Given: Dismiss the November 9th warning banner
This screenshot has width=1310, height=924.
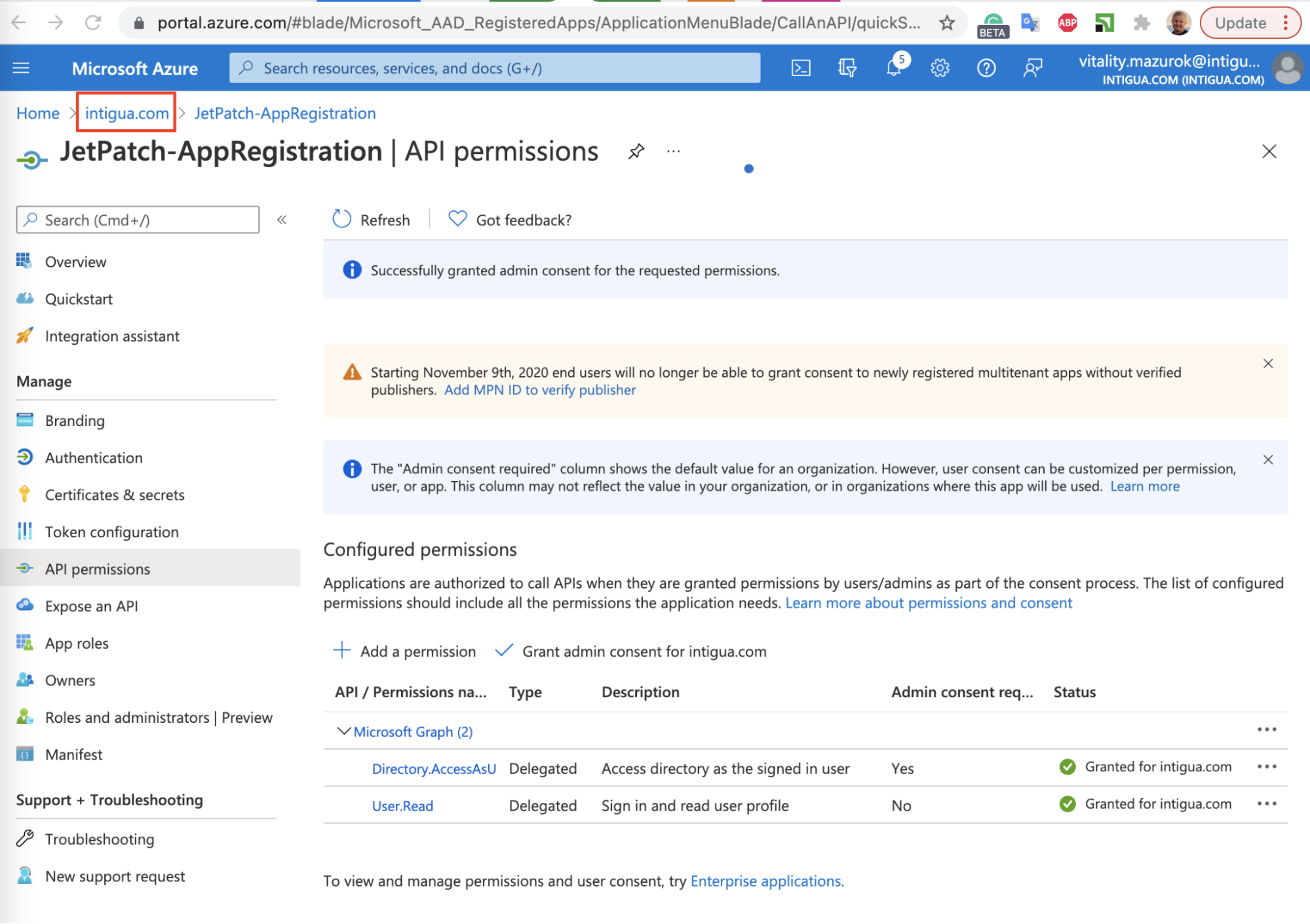Looking at the screenshot, I should click(1267, 364).
